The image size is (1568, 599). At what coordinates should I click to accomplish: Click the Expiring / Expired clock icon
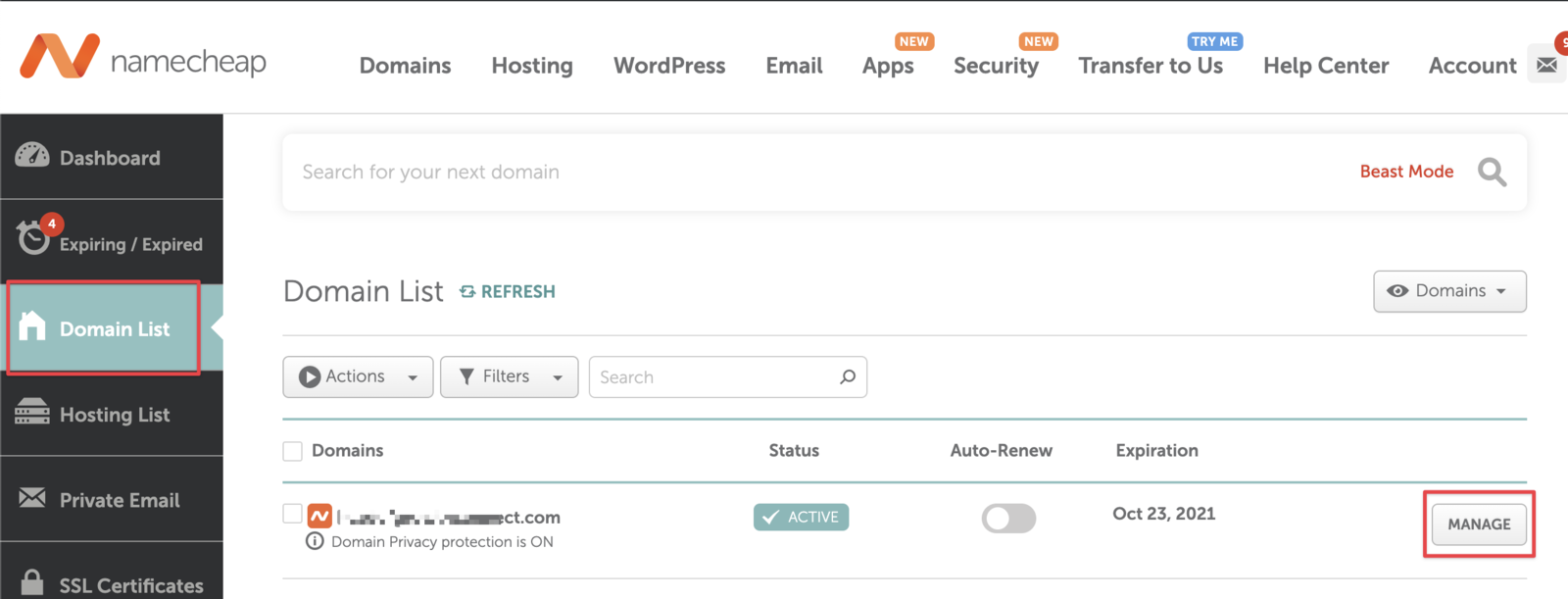click(33, 238)
